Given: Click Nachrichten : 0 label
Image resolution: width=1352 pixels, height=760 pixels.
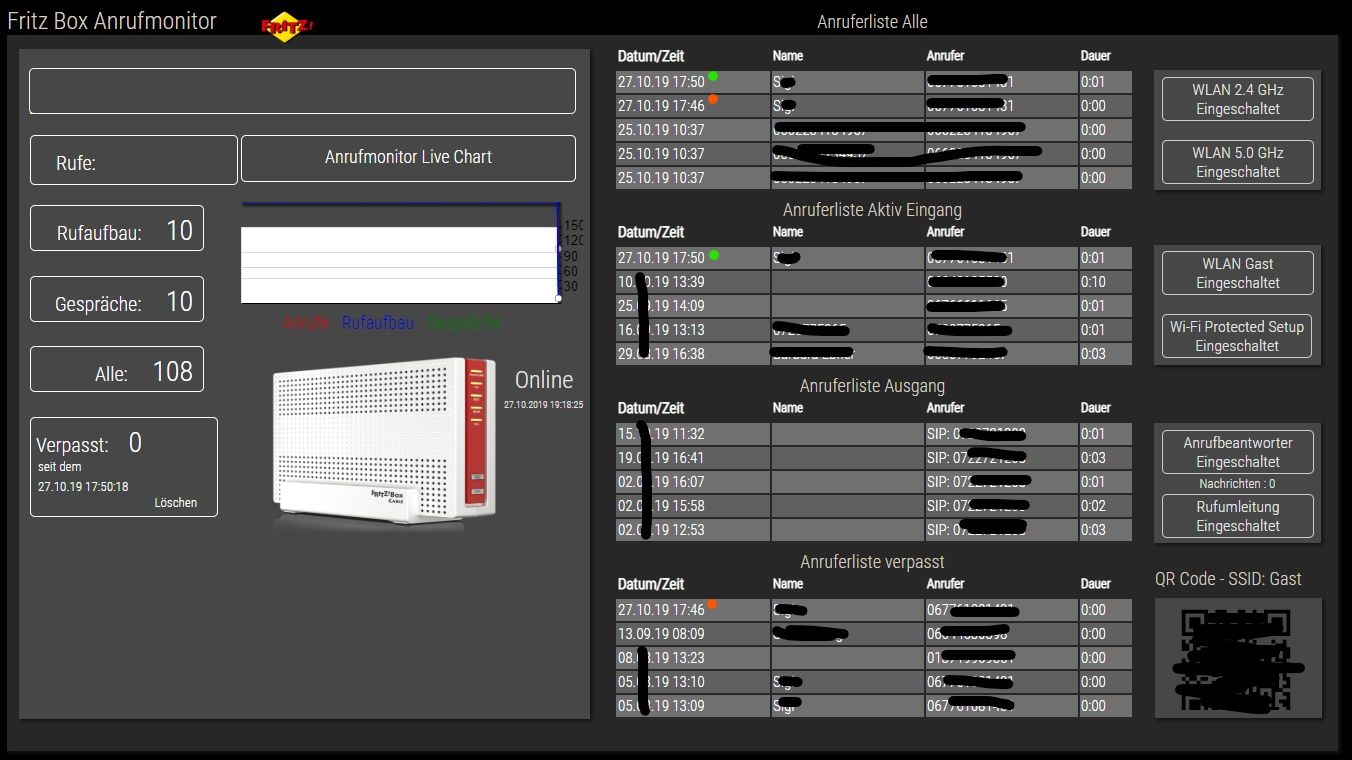Looking at the screenshot, I should [1237, 484].
